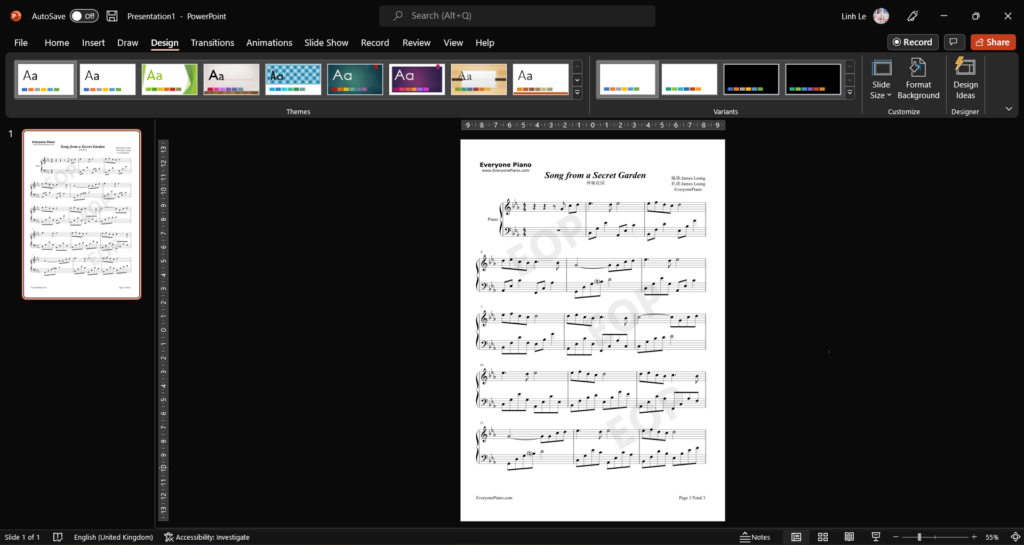The width and height of the screenshot is (1024, 545).
Task: Open the View tab
Action: 453,42
